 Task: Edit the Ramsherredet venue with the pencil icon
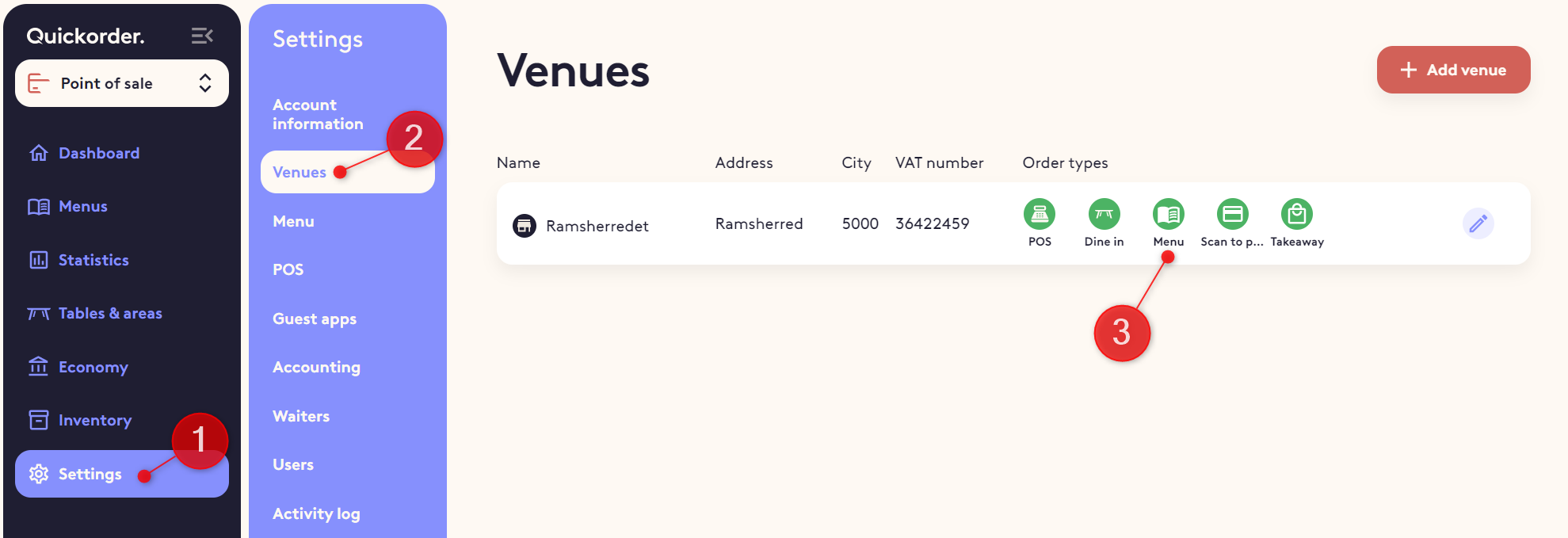pyautogui.click(x=1478, y=223)
